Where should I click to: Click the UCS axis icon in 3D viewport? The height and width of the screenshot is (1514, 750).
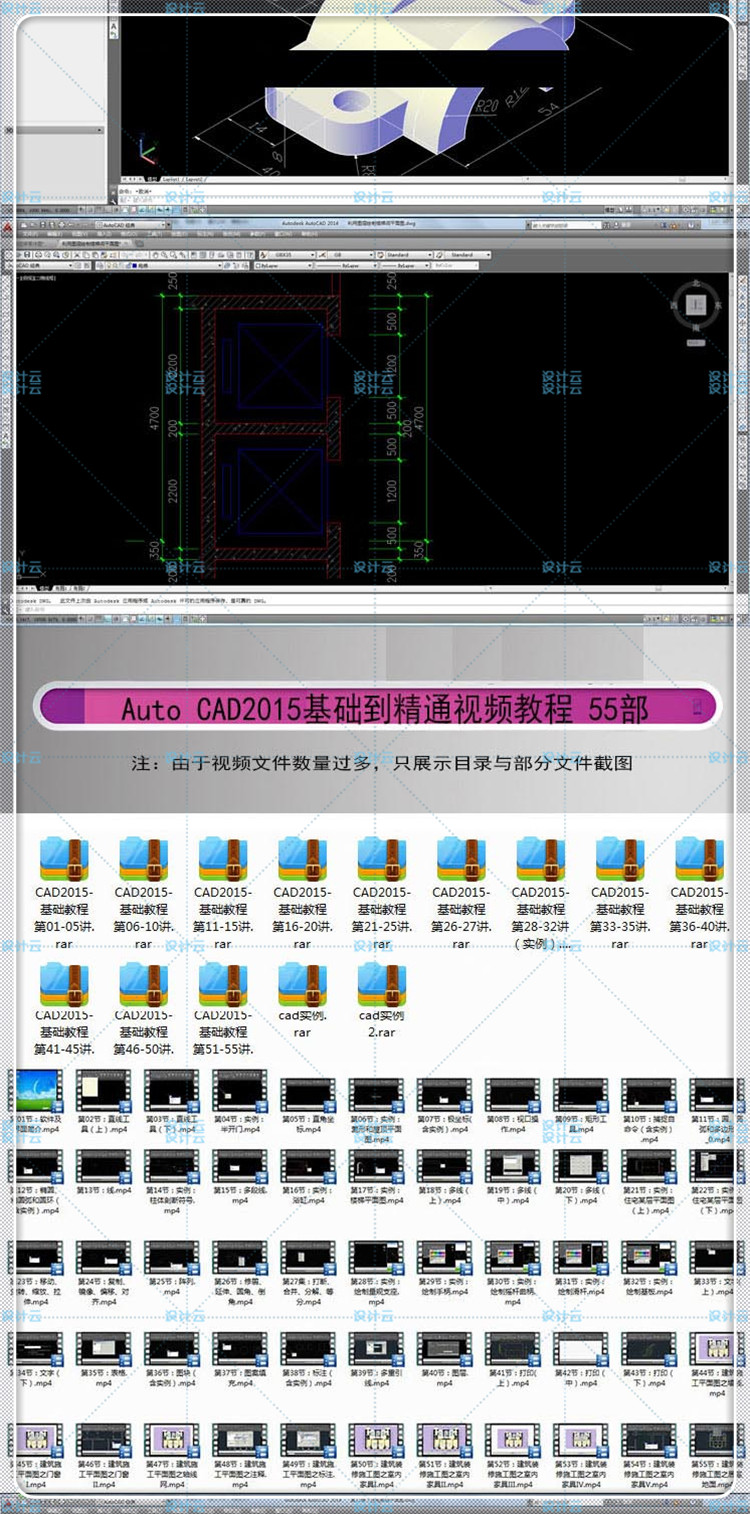147,152
